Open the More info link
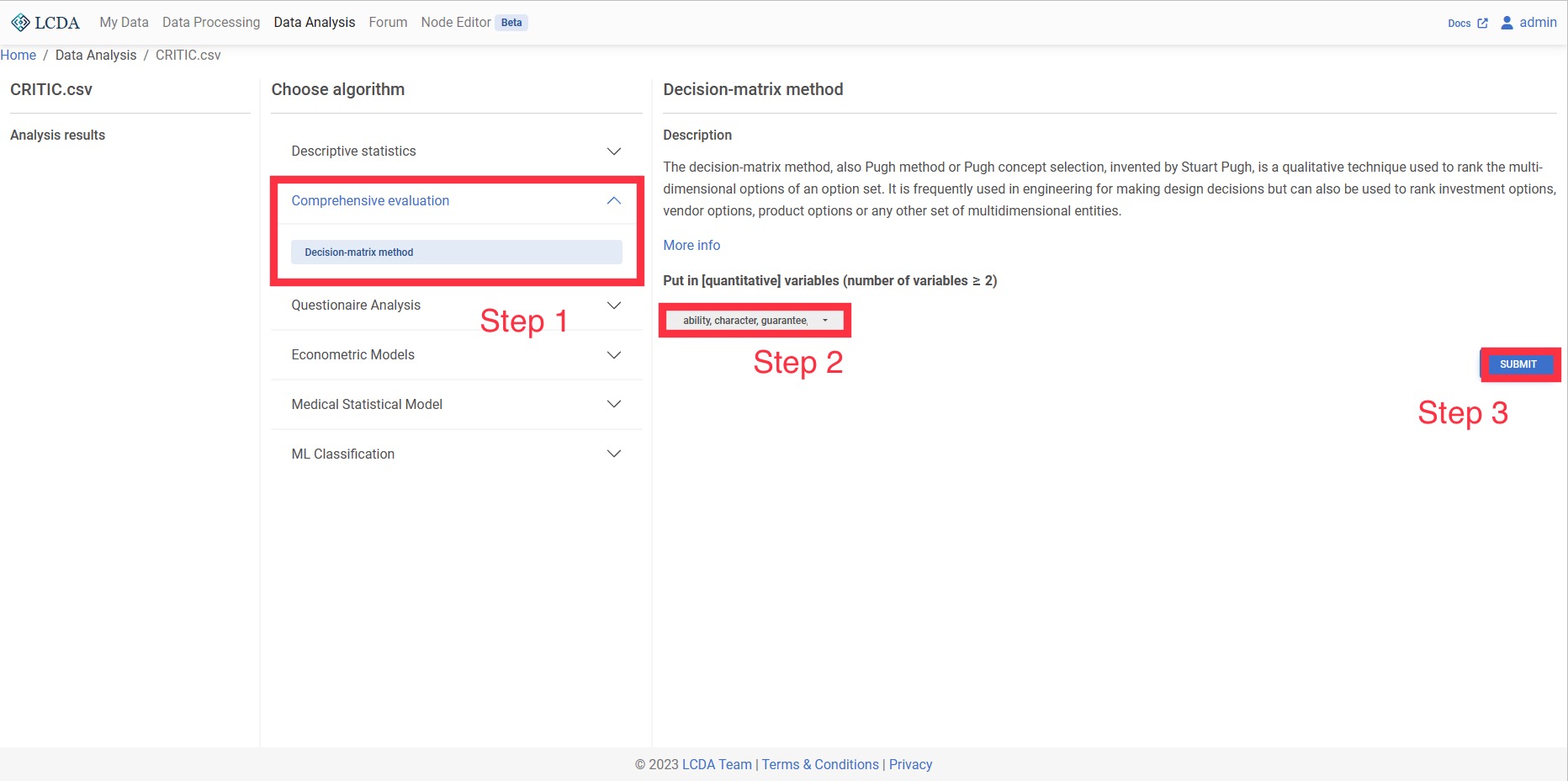The width and height of the screenshot is (1568, 781). pos(691,246)
